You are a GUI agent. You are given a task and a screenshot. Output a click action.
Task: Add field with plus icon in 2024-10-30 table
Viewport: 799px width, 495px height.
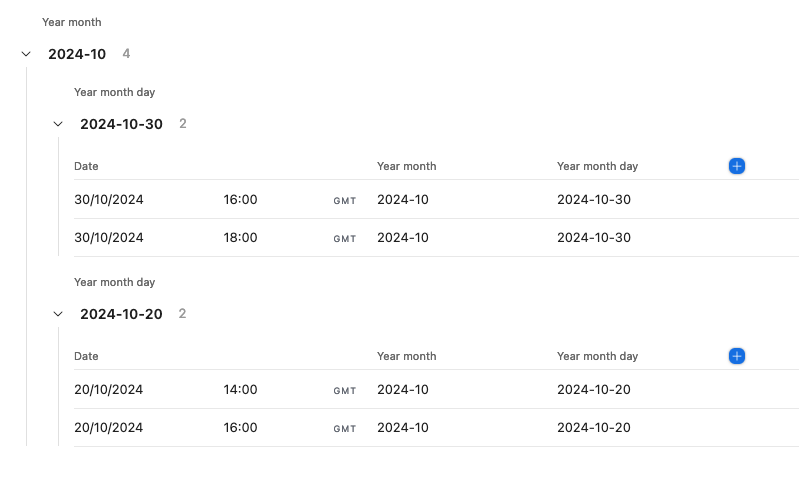737,166
